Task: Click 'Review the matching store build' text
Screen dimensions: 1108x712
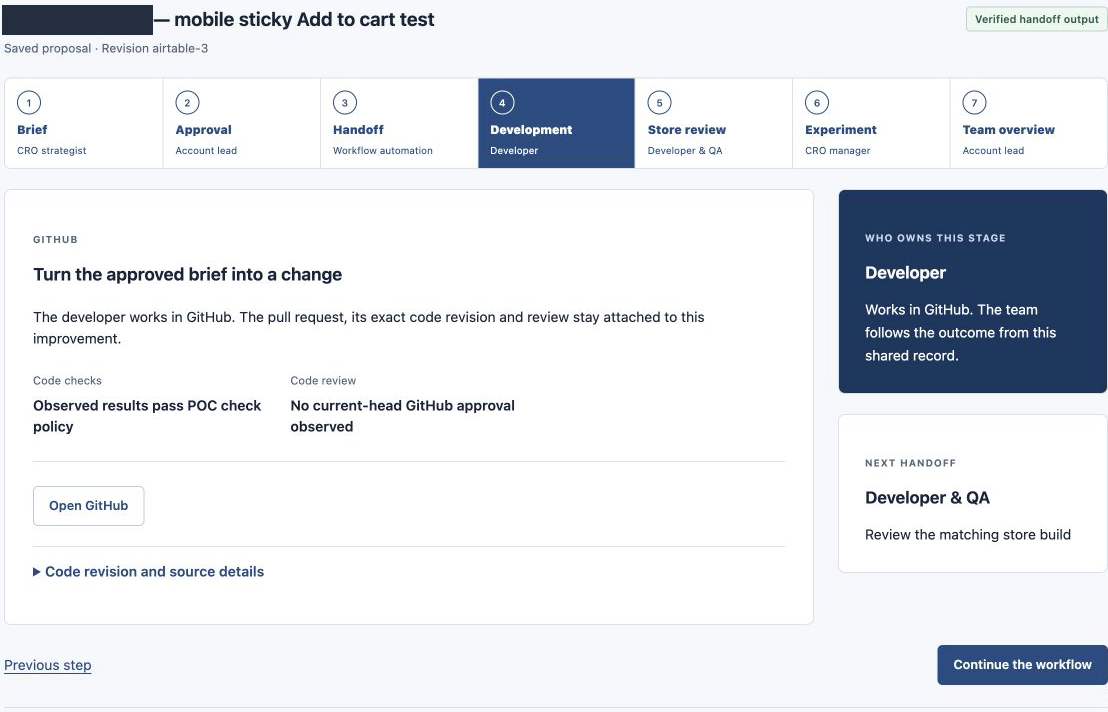Action: (x=967, y=535)
